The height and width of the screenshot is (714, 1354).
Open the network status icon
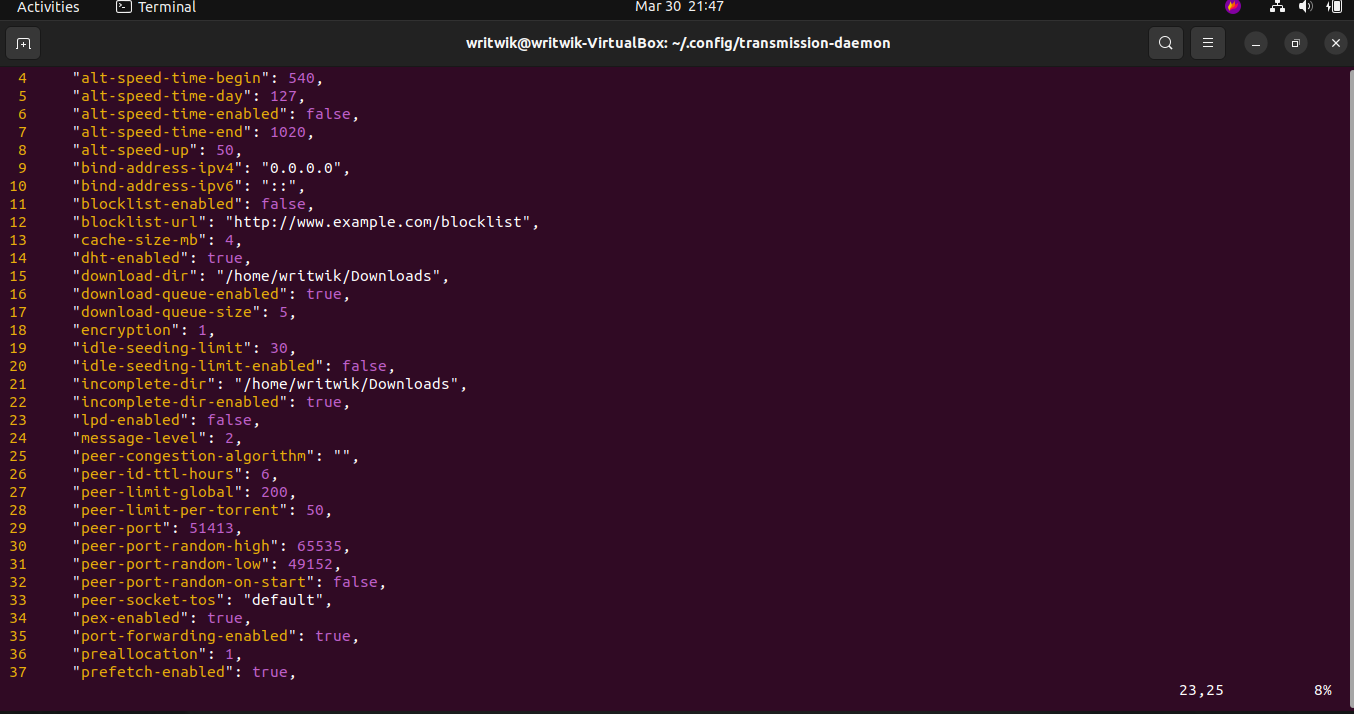tap(1277, 7)
